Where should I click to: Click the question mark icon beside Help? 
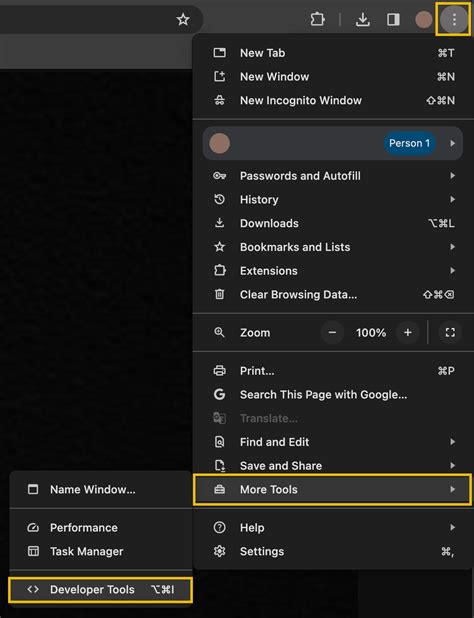click(219, 527)
